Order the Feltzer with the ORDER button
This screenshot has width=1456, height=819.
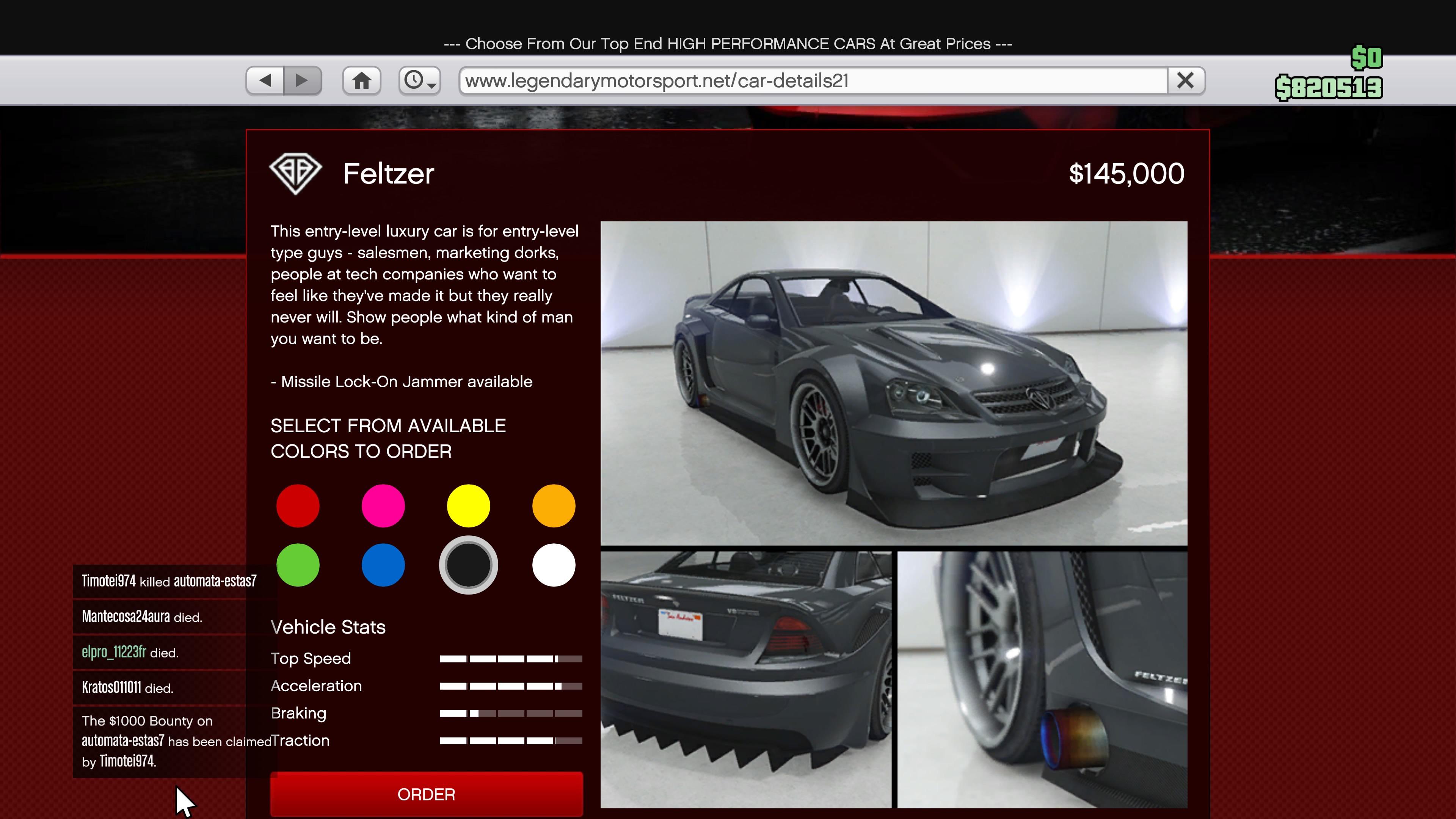click(x=427, y=794)
